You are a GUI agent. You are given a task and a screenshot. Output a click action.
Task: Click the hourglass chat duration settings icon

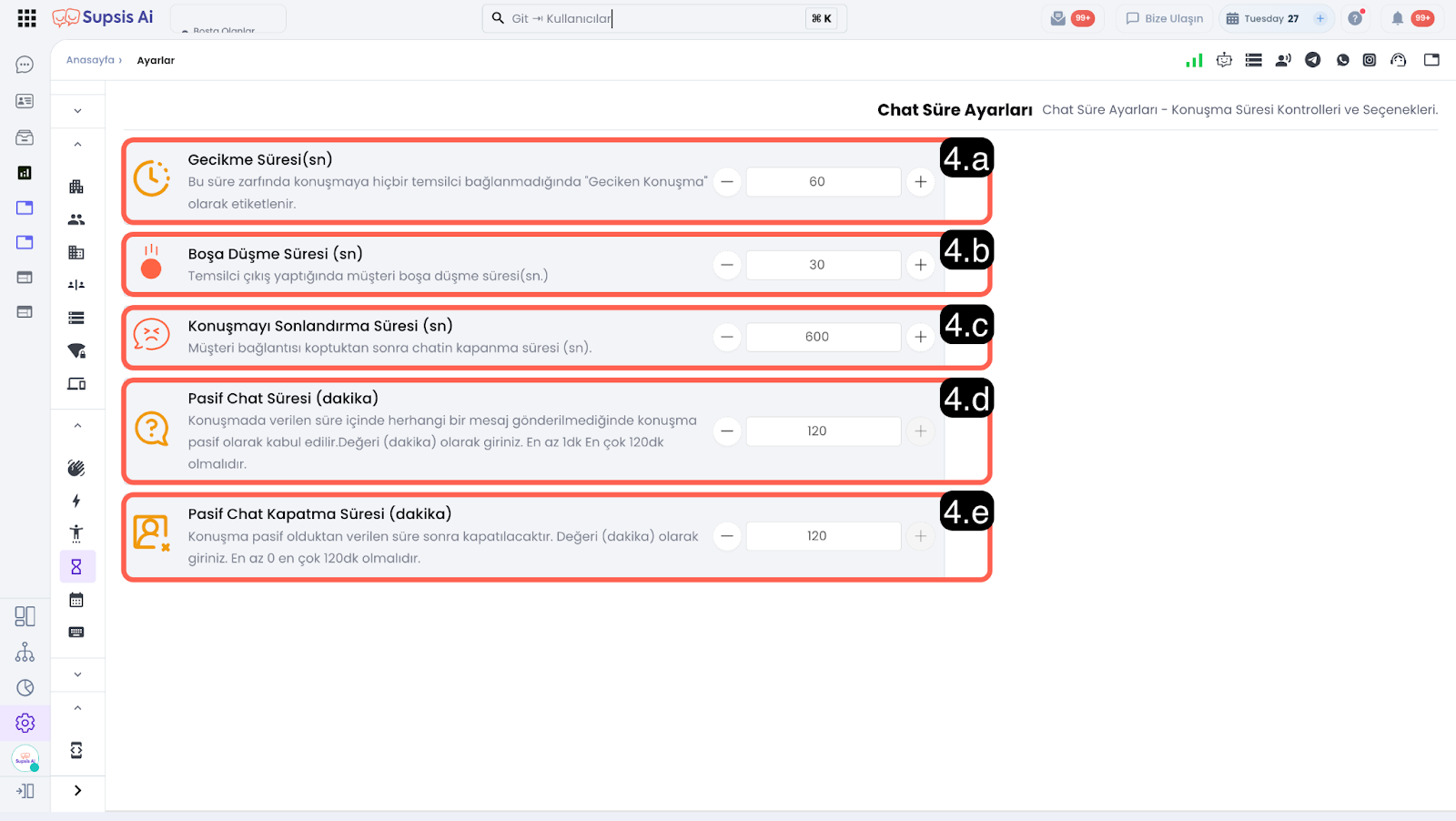[x=76, y=567]
